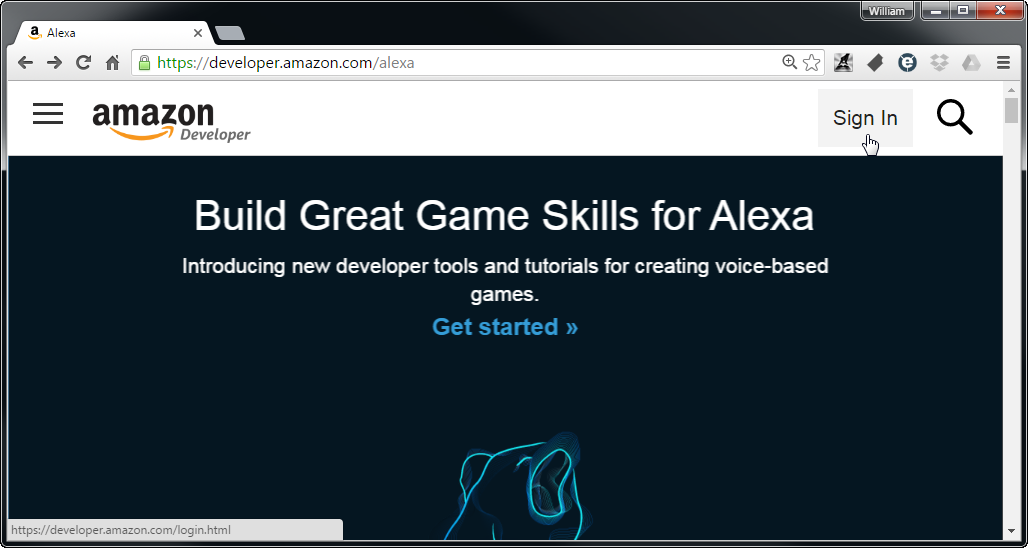1028x548 pixels.
Task: Open the site search magnifier icon
Action: [x=955, y=117]
